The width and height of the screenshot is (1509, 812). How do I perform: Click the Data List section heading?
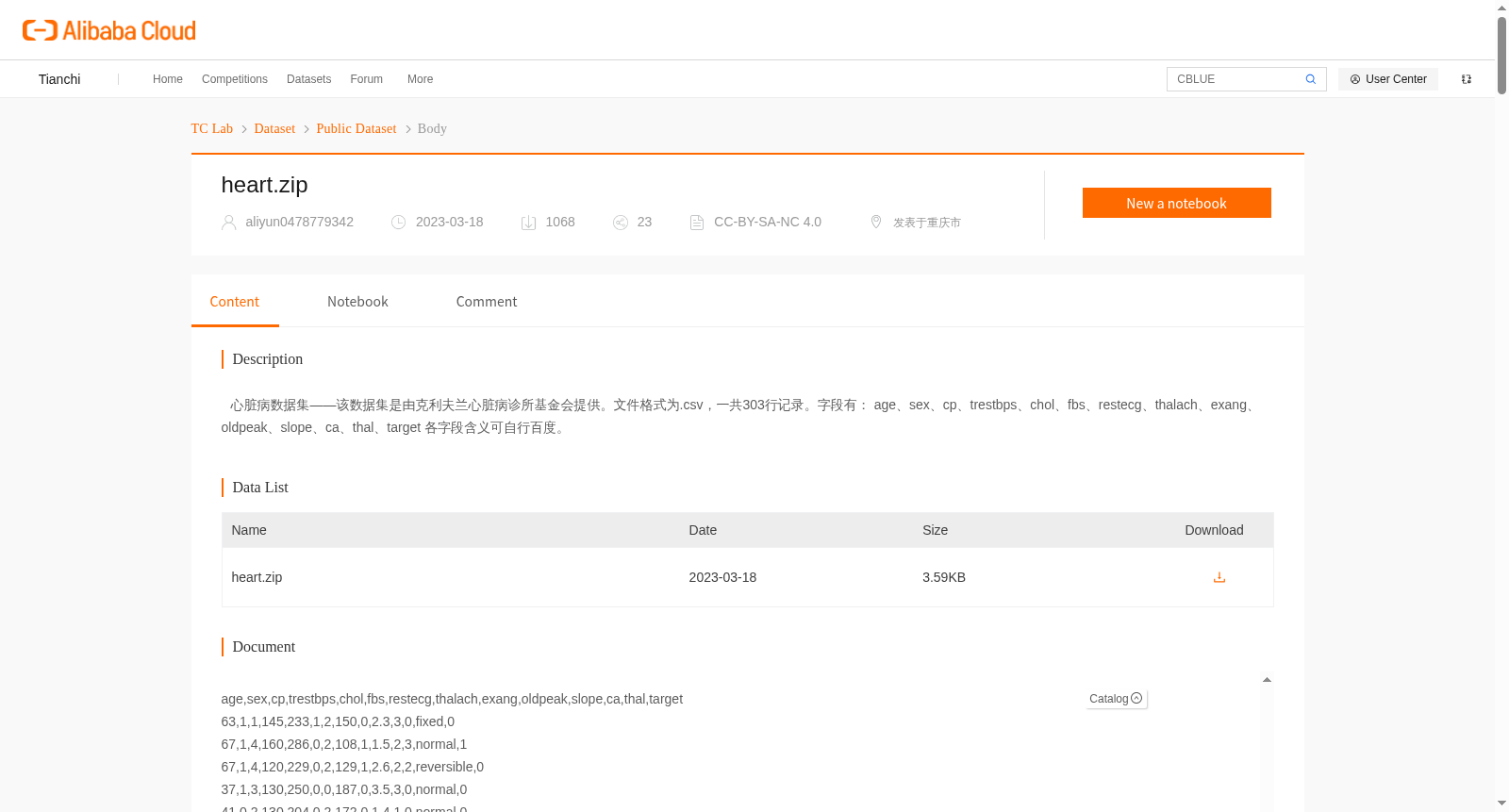tap(260, 488)
